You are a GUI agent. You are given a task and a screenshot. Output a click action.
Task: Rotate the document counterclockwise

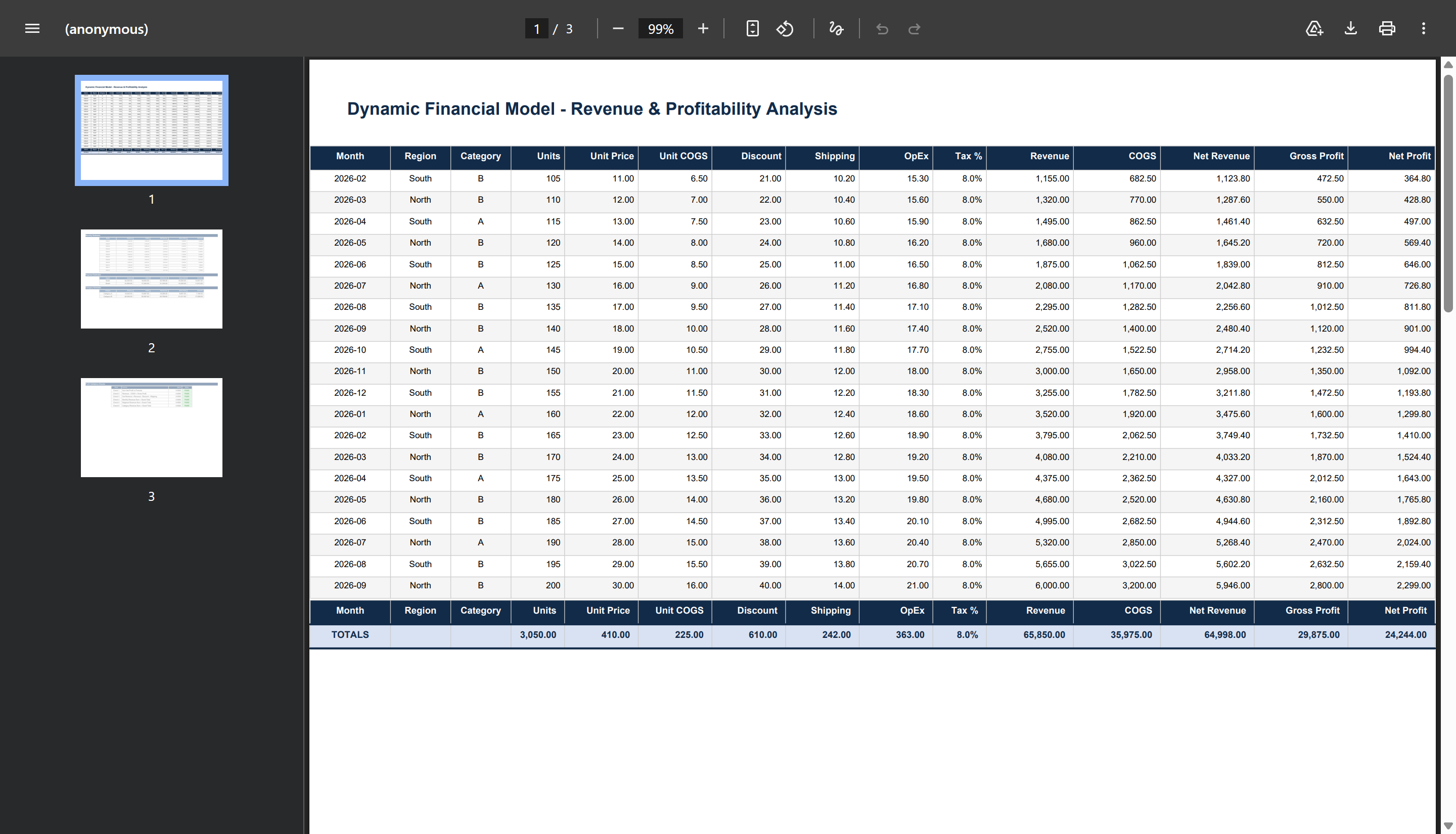point(785,29)
